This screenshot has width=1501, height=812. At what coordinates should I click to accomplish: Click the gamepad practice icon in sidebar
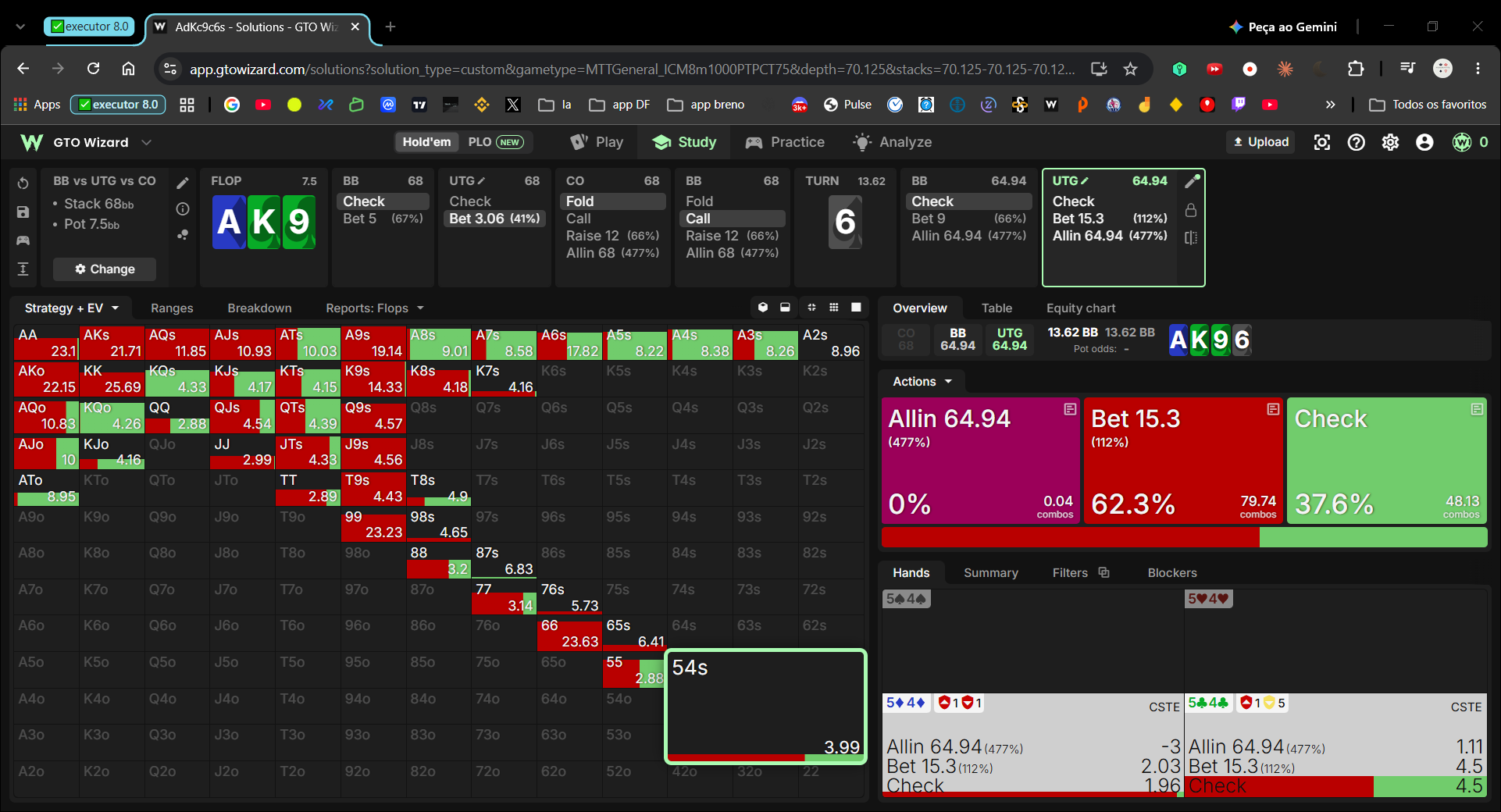(23, 240)
